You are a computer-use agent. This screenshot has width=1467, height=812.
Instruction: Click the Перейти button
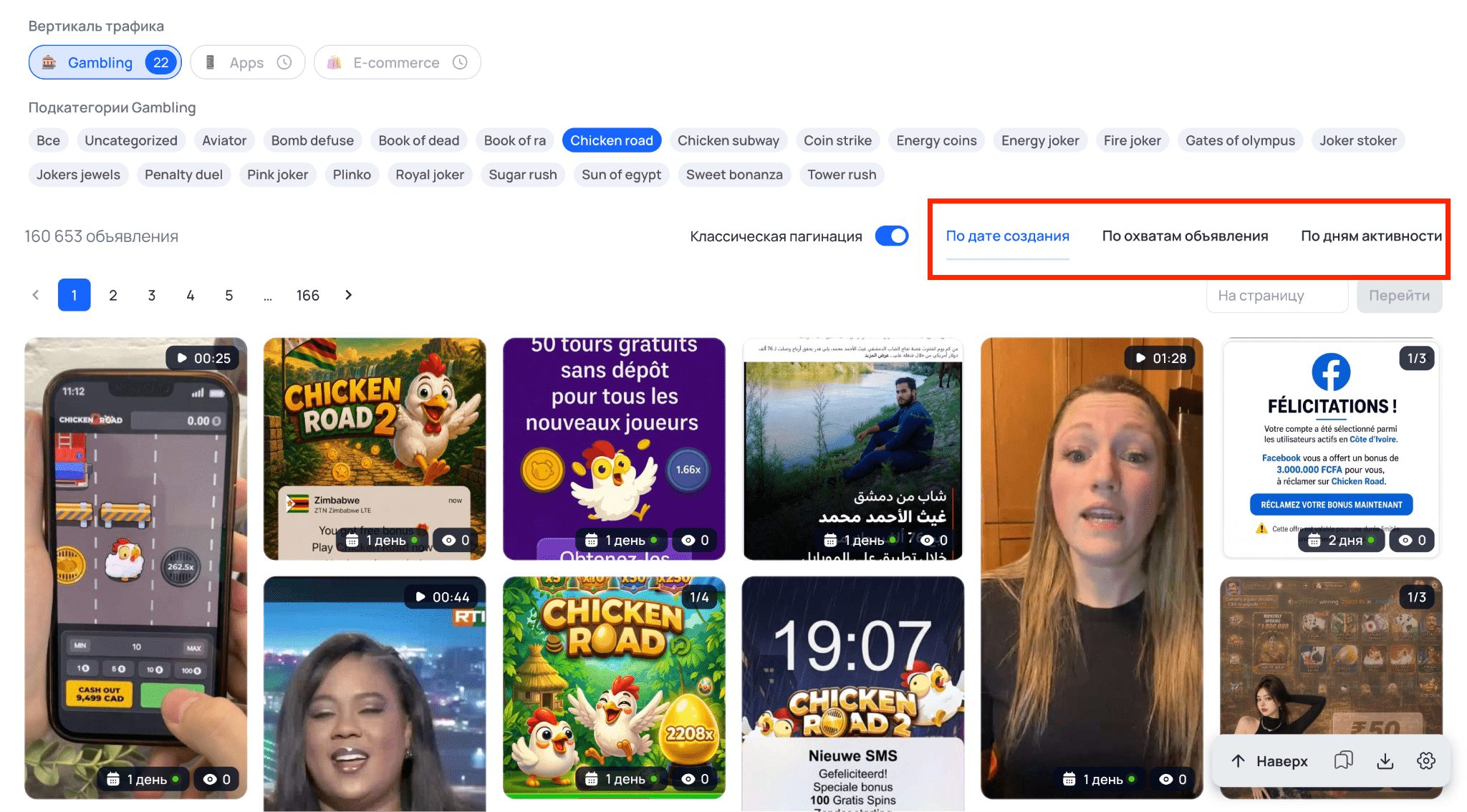pyautogui.click(x=1399, y=295)
